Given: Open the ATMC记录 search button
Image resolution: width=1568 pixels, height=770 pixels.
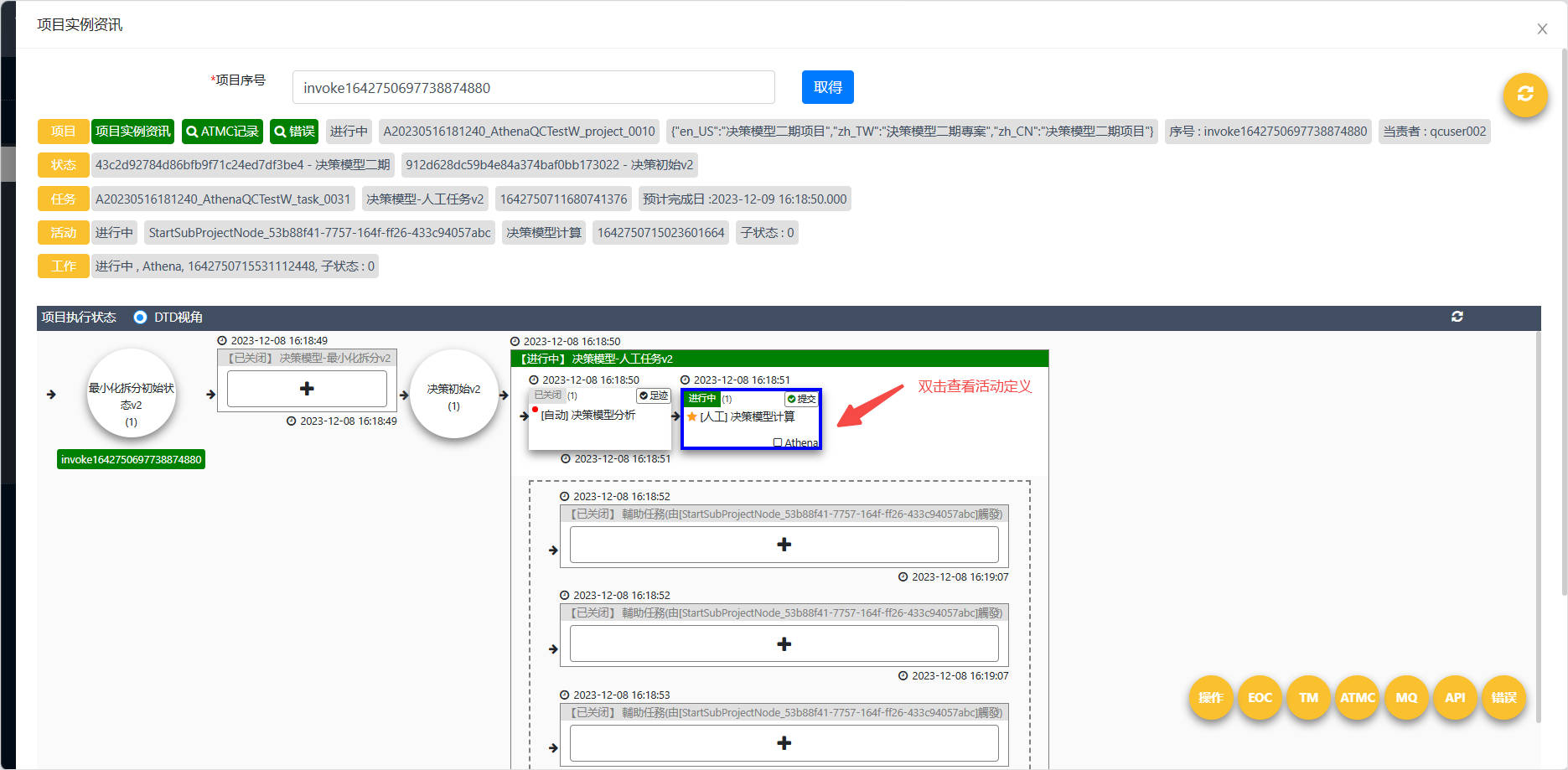Looking at the screenshot, I should pyautogui.click(x=222, y=132).
